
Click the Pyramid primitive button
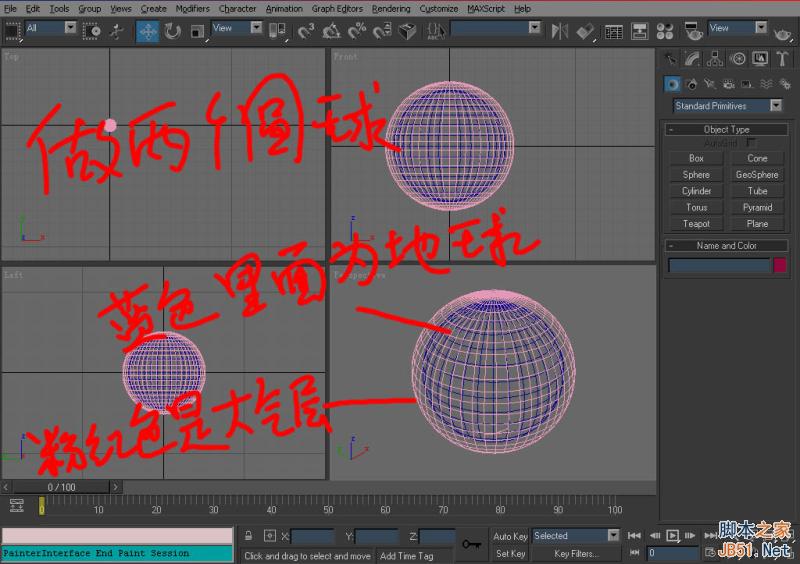pyautogui.click(x=757, y=207)
